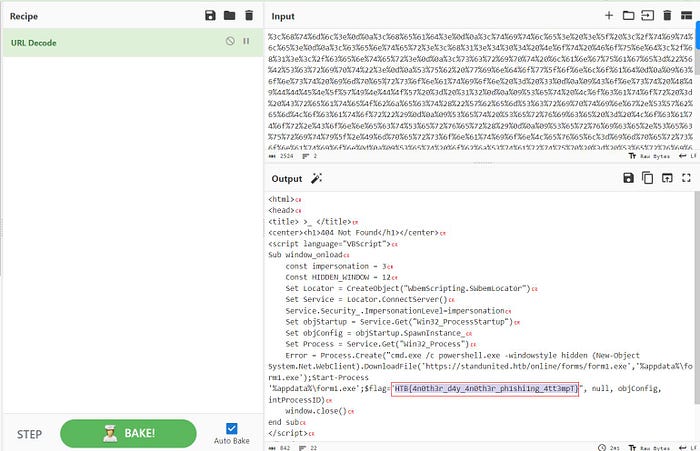The width and height of the screenshot is (700, 451).
Task: Open Input character encoding Raw Bytes selector
Action: (x=649, y=156)
